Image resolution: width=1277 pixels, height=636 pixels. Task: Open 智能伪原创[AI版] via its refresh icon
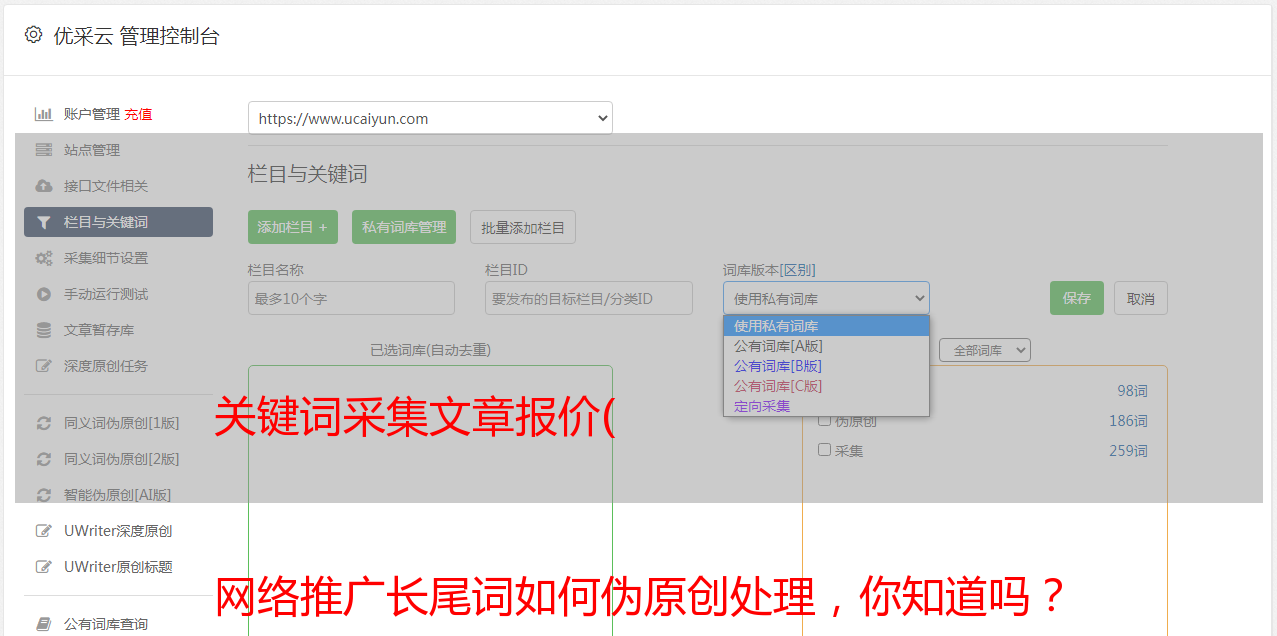point(44,495)
